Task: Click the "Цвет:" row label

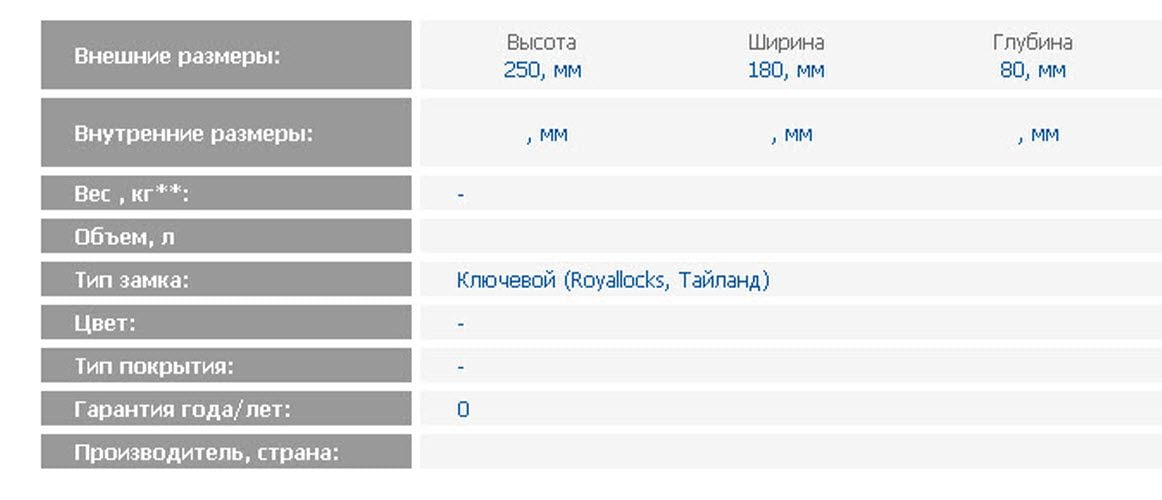Action: (x=105, y=324)
